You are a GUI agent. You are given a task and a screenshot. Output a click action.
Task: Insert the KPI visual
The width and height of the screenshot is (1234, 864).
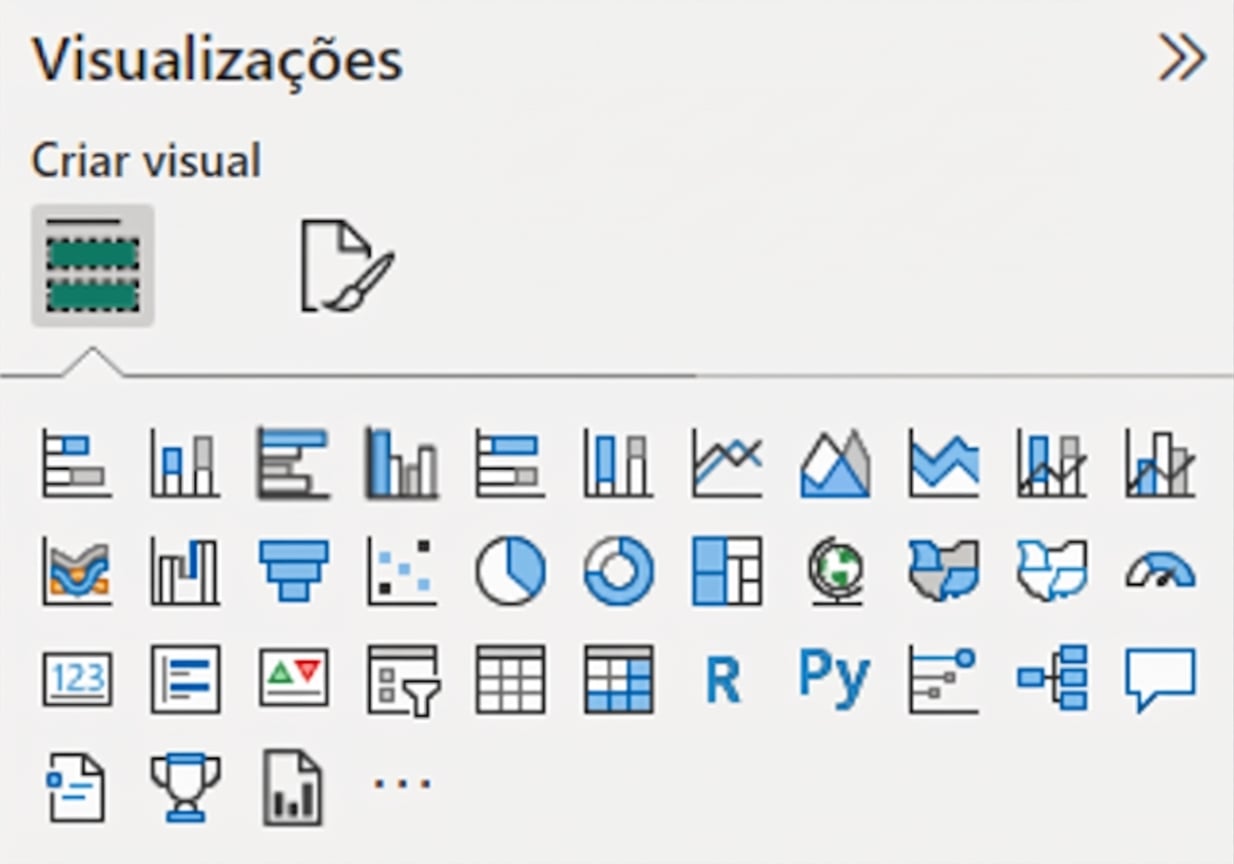(293, 680)
